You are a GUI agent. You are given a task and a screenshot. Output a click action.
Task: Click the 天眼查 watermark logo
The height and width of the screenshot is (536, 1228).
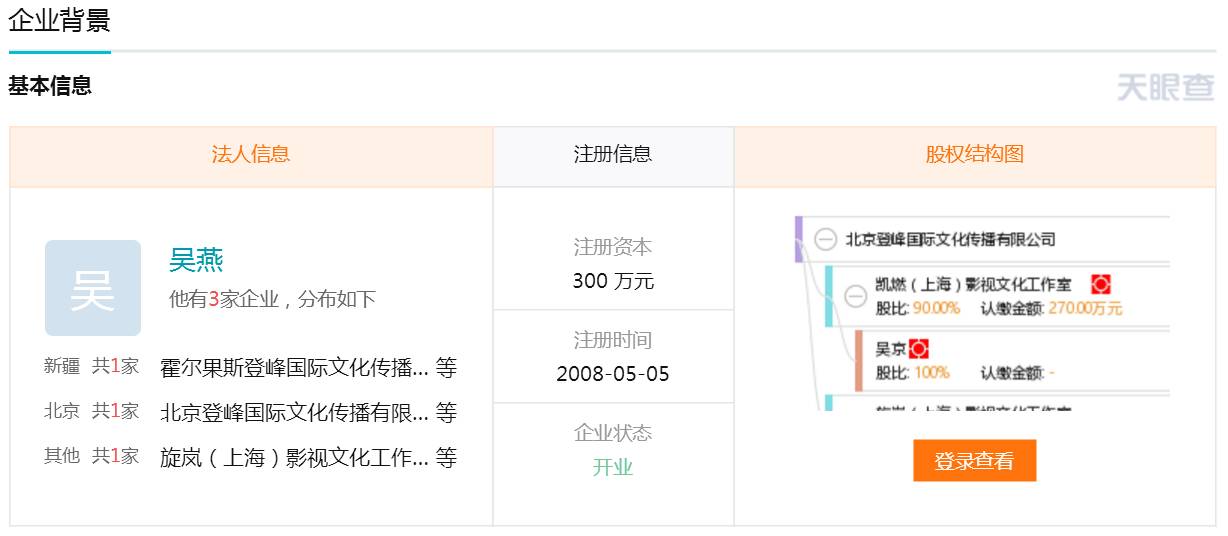[x=1165, y=88]
